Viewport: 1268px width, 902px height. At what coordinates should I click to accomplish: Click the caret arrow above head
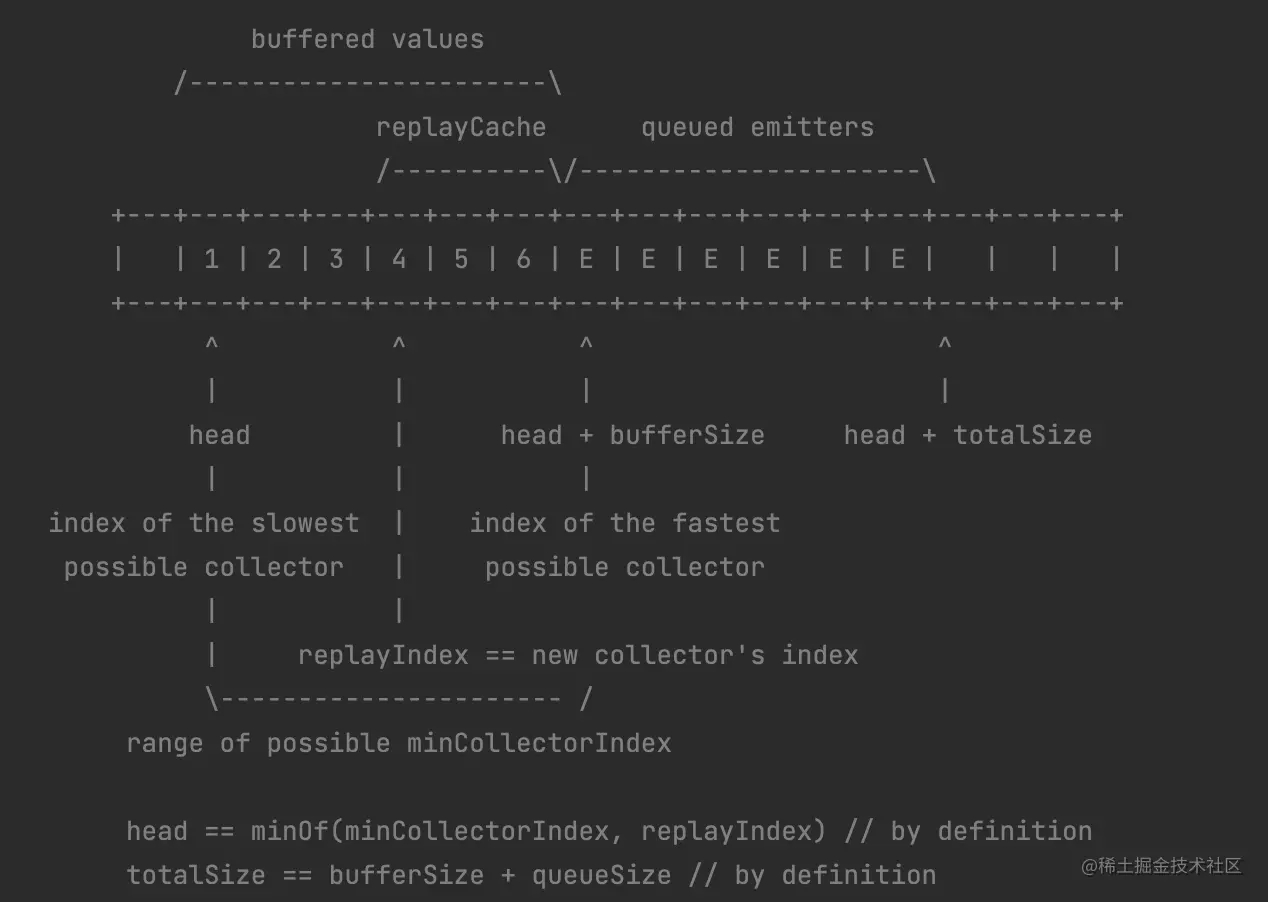click(211, 345)
